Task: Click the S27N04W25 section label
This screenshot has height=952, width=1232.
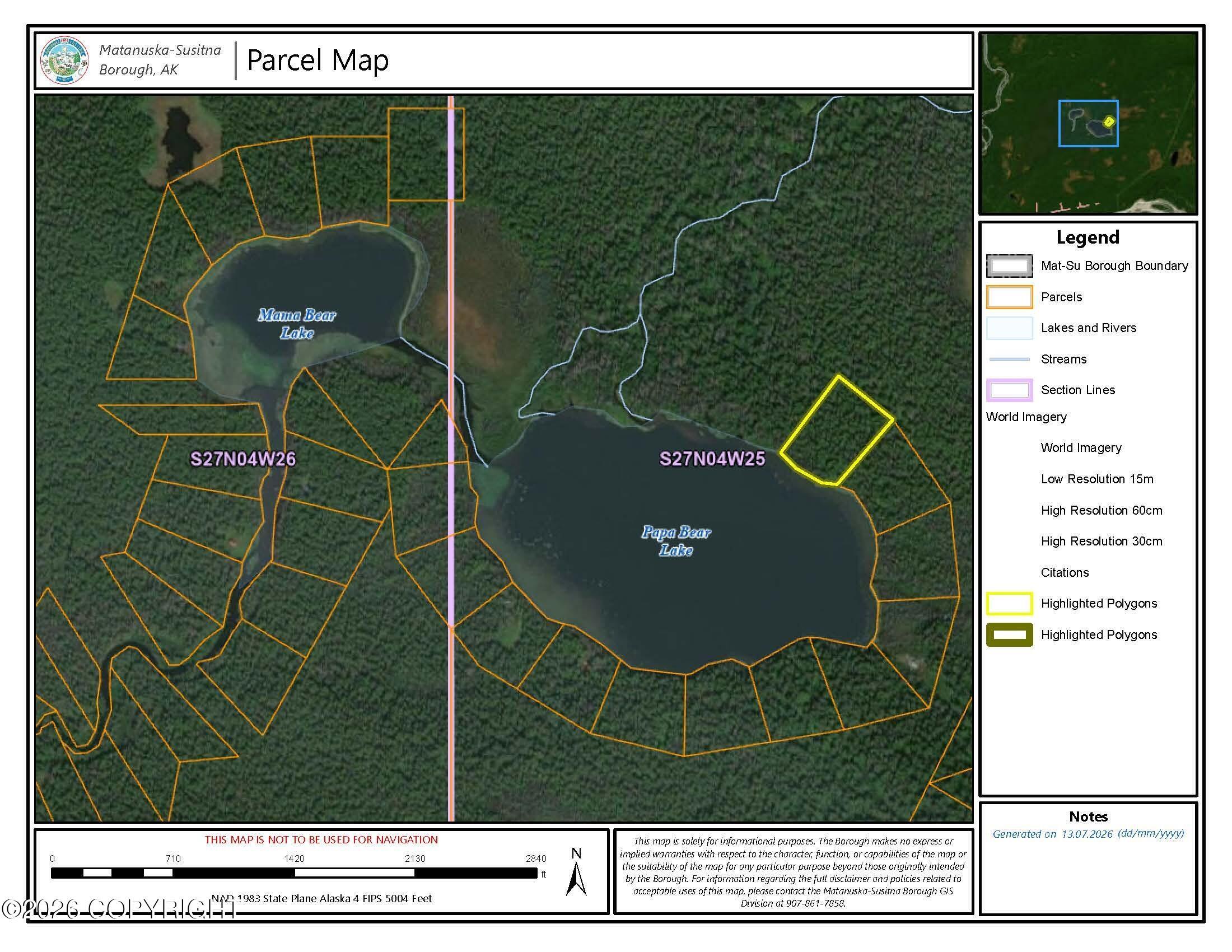Action: (x=712, y=459)
